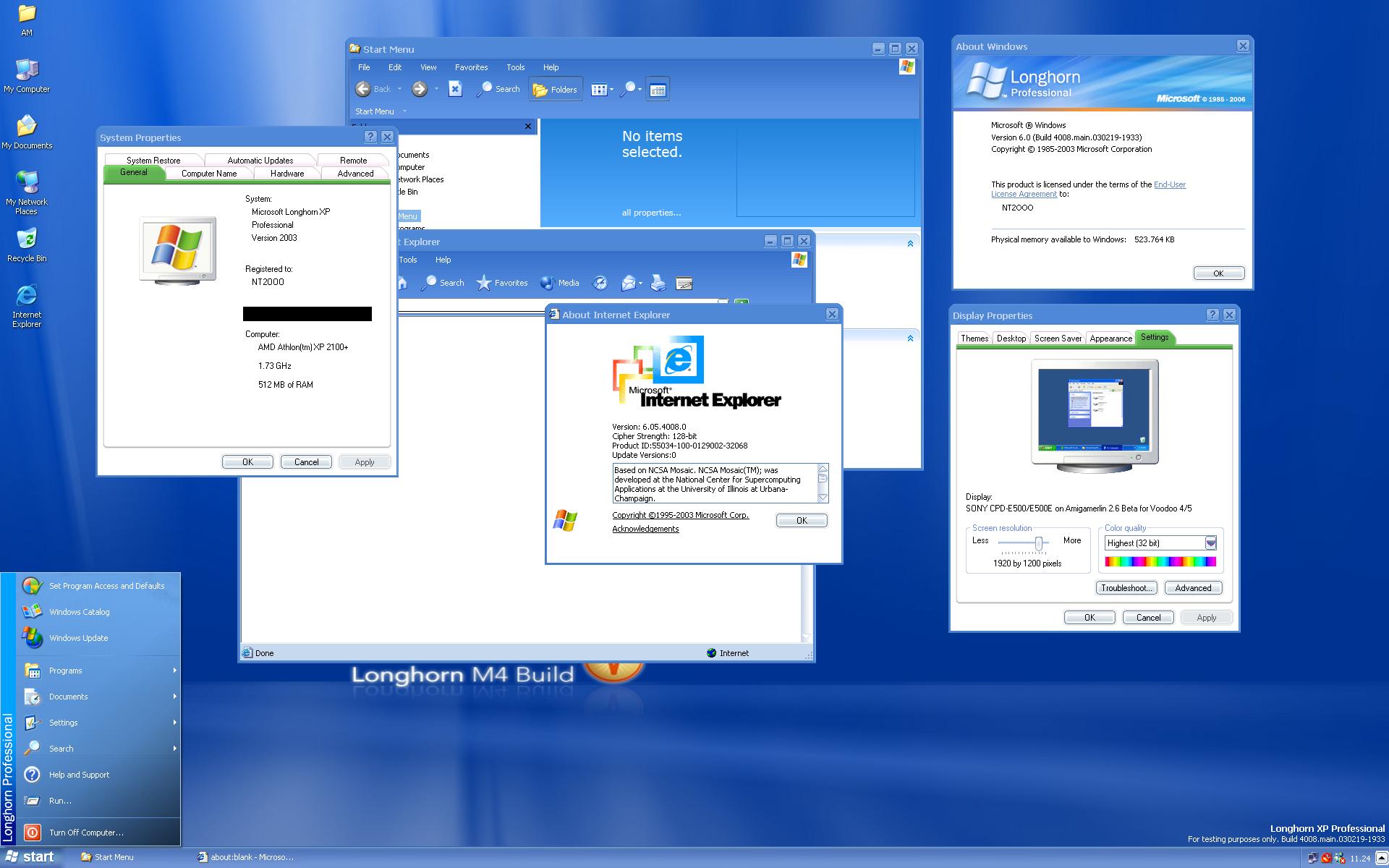Click the Edit icon in Internet Explorer toolbar

(684, 283)
